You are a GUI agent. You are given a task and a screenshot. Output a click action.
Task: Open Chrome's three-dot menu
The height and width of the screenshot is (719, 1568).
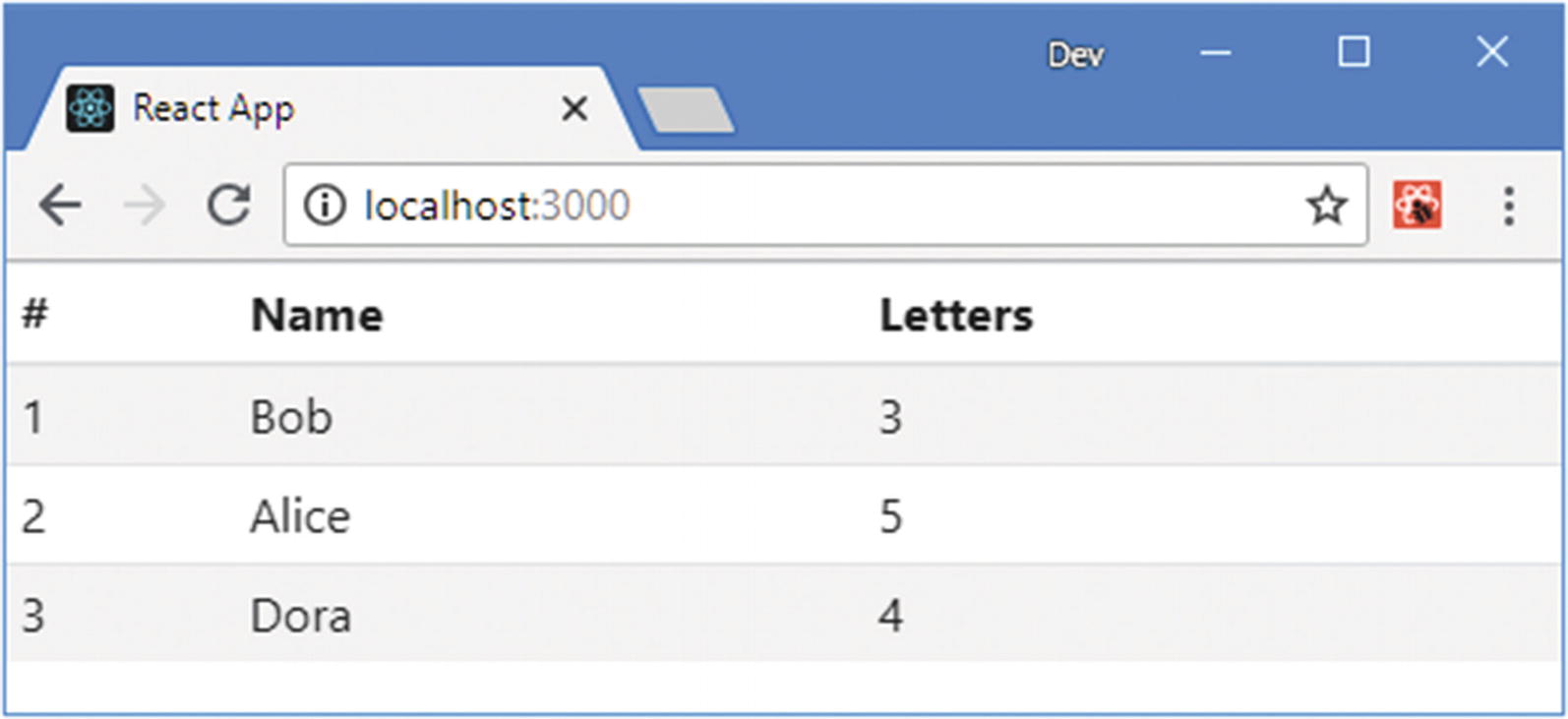[x=1508, y=206]
